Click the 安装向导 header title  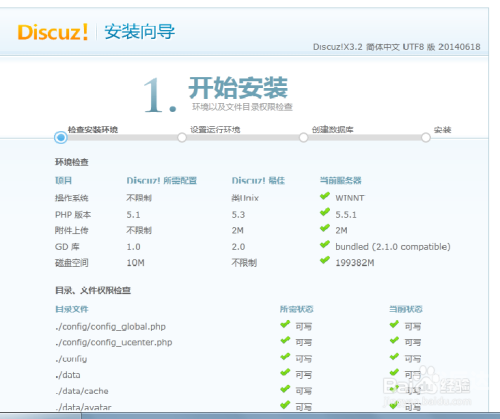140,32
